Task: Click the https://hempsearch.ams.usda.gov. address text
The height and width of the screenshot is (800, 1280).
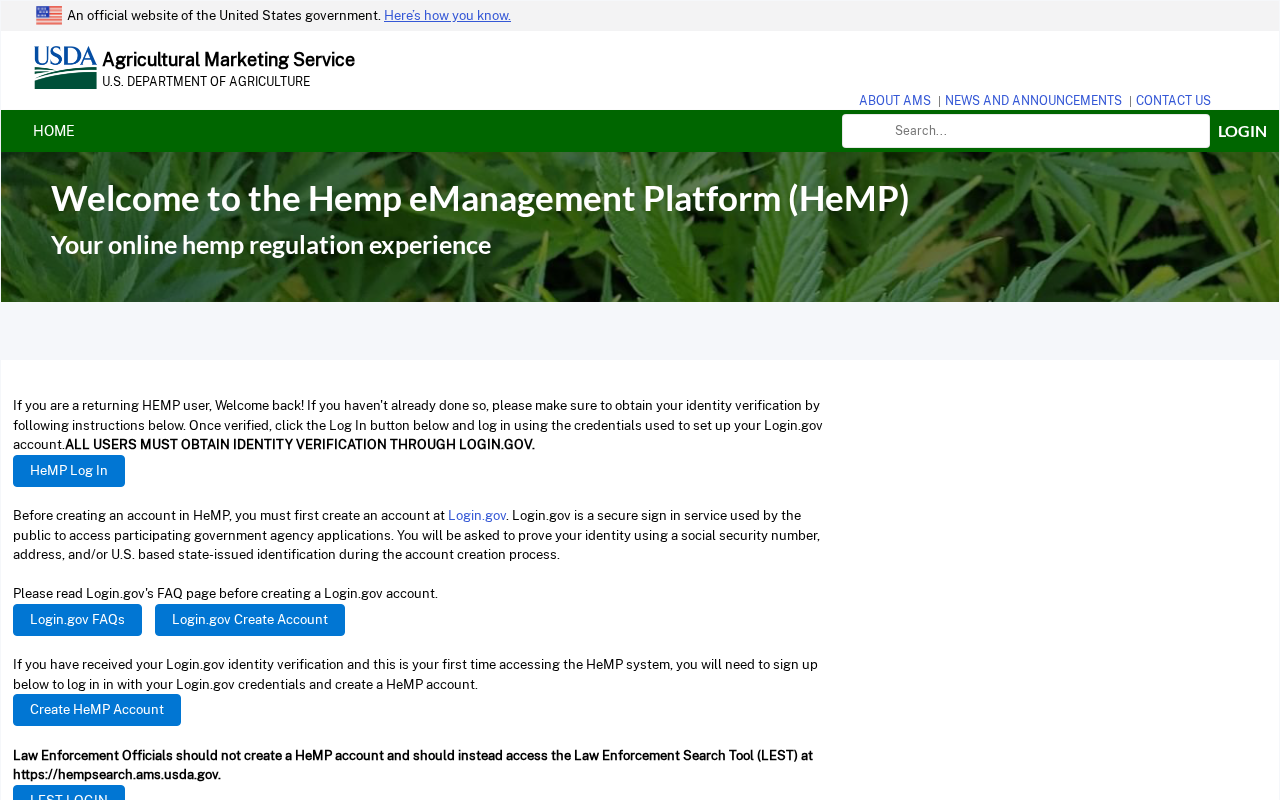Action: coord(117,775)
